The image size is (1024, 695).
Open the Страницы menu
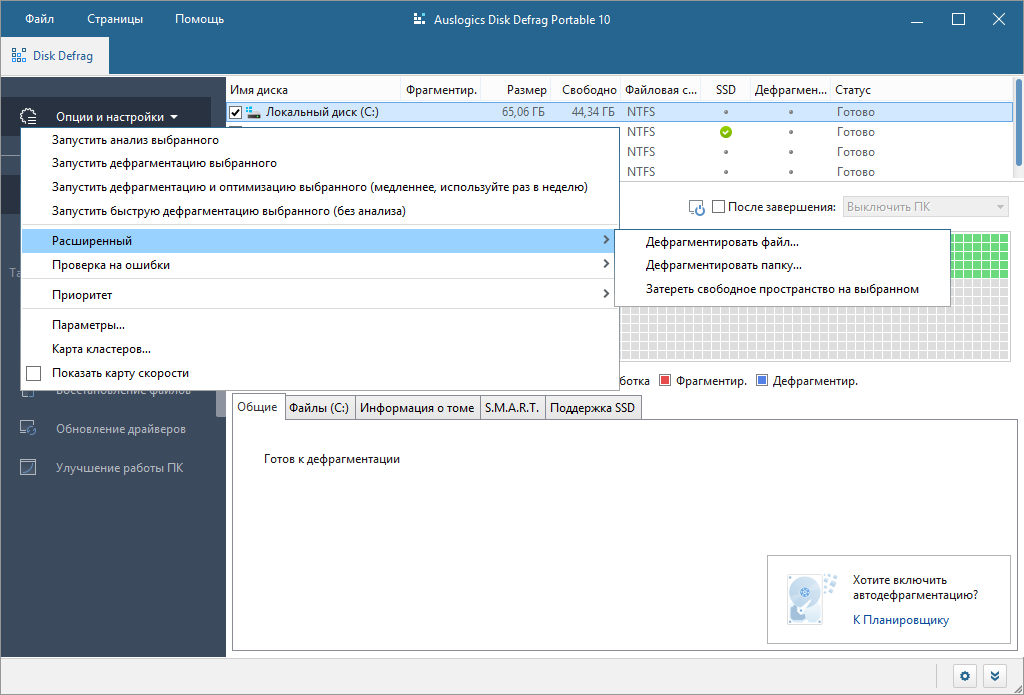point(115,19)
